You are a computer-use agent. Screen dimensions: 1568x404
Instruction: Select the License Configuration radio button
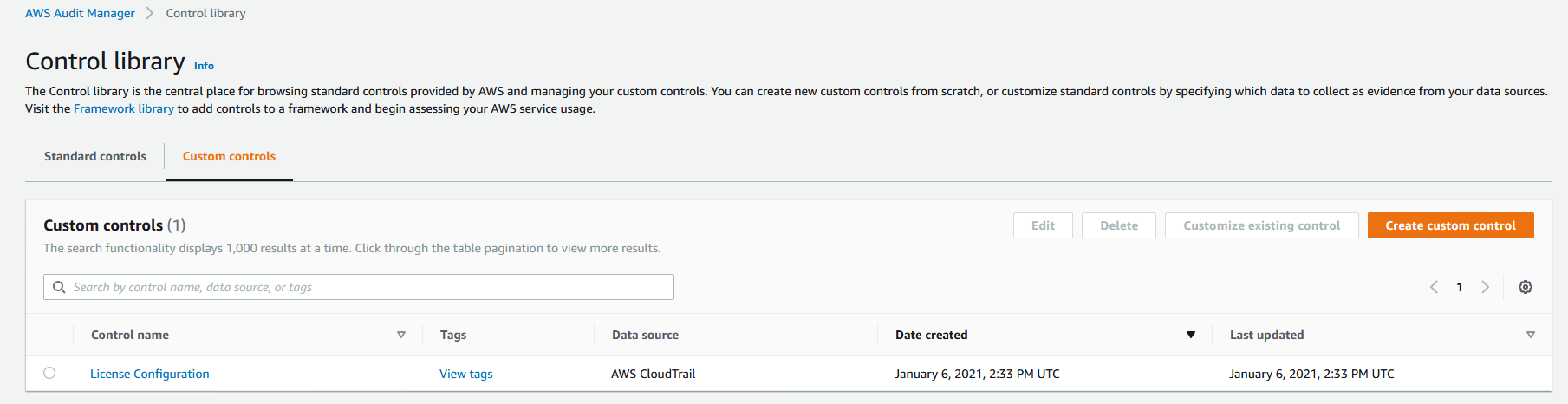point(49,373)
